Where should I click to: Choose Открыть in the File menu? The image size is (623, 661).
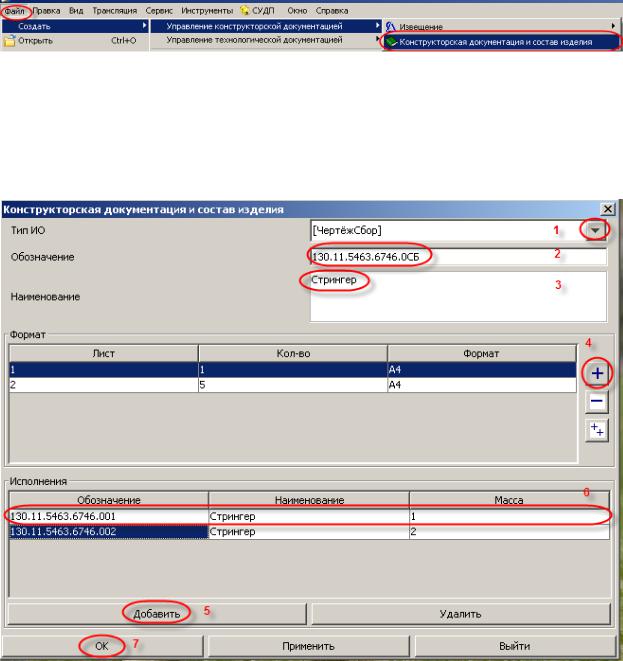[x=75, y=40]
